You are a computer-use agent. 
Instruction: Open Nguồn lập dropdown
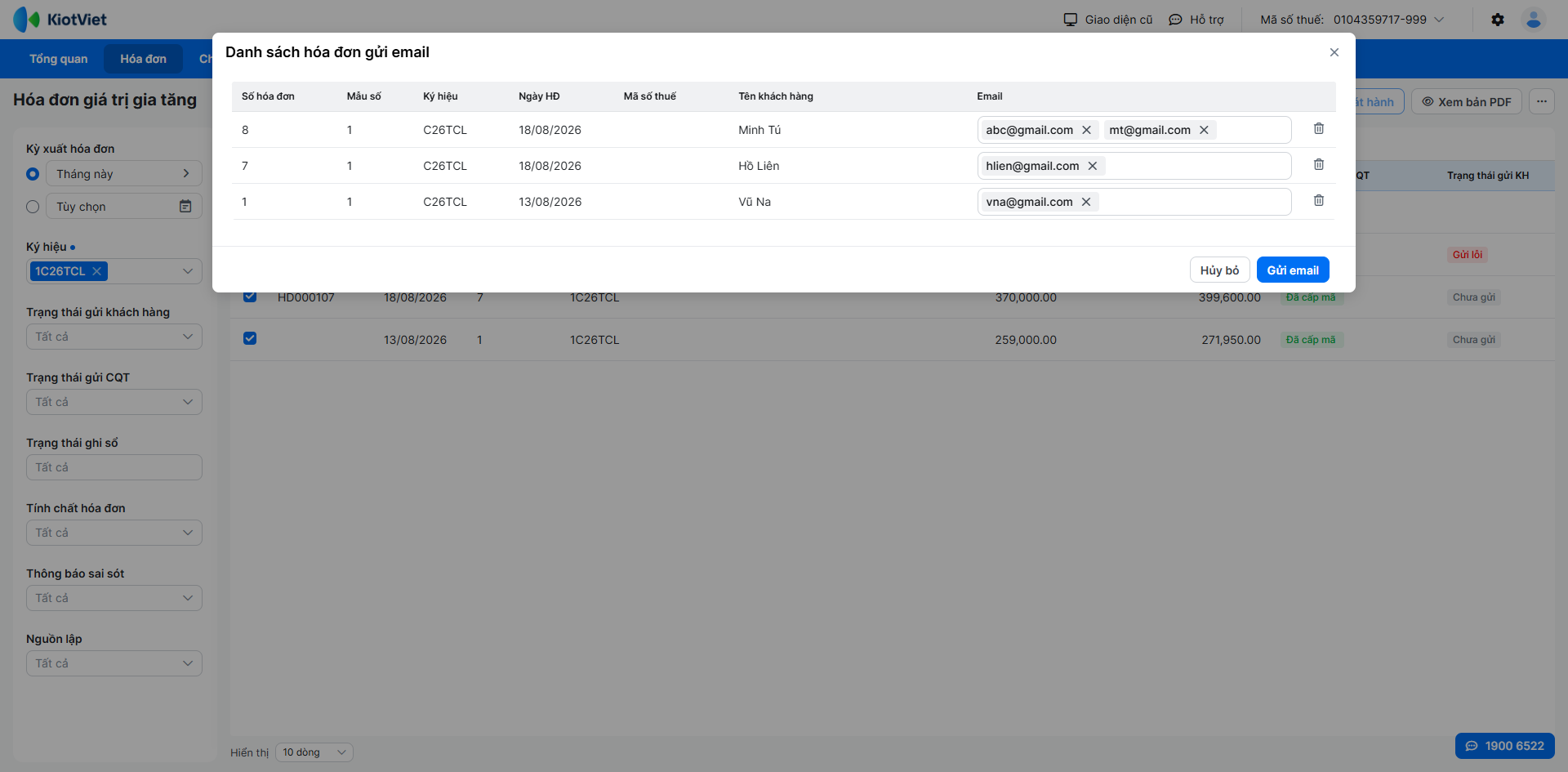[x=114, y=663]
